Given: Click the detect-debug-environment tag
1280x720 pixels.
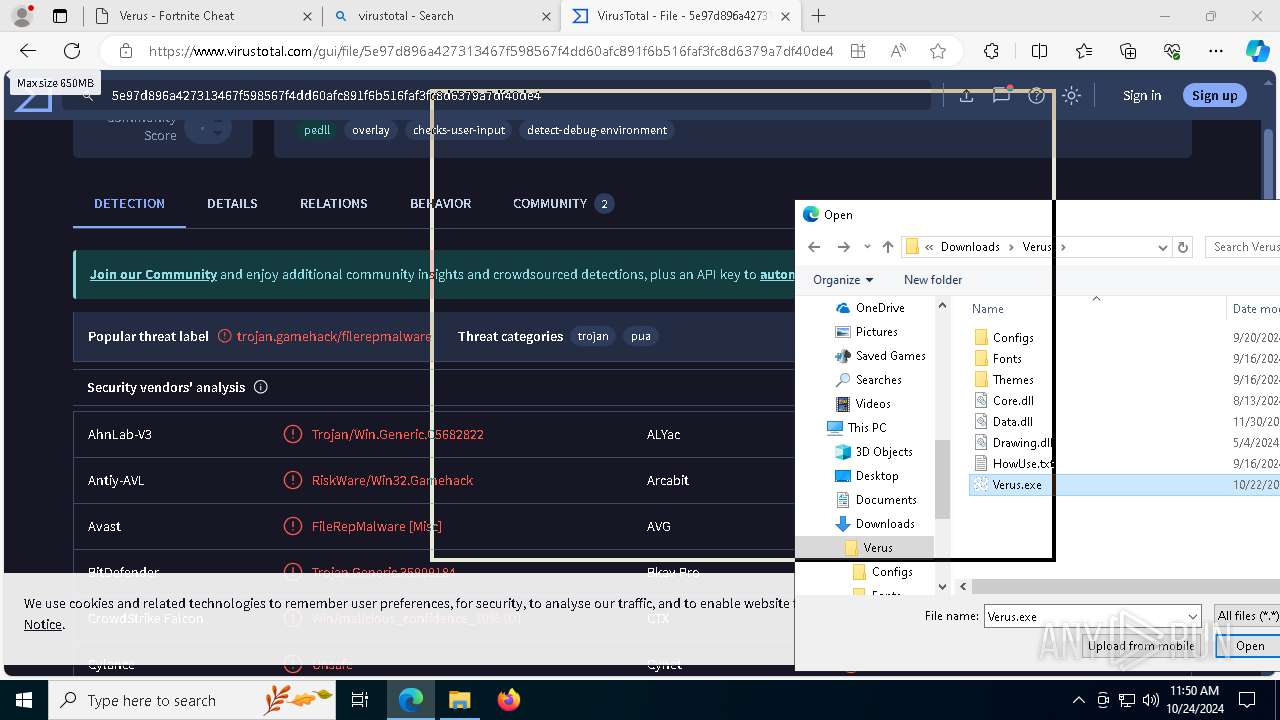Looking at the screenshot, I should 597,130.
